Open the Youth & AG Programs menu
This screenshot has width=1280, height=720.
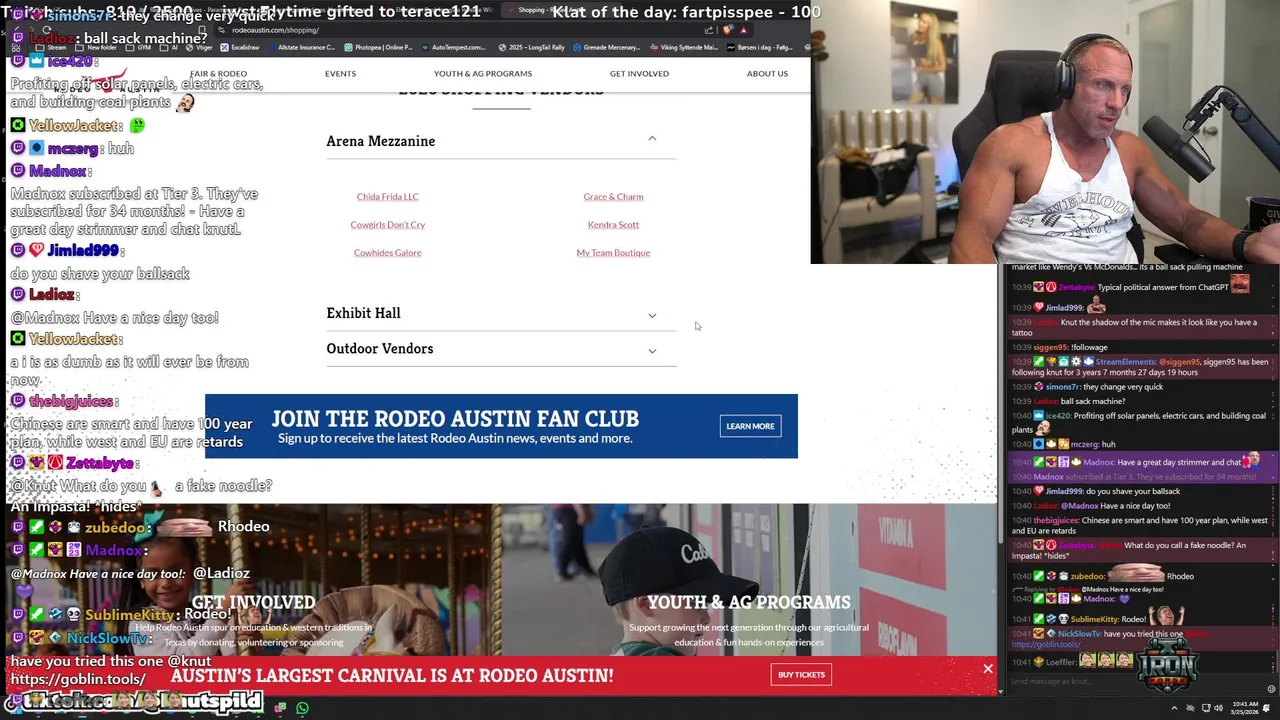(482, 73)
